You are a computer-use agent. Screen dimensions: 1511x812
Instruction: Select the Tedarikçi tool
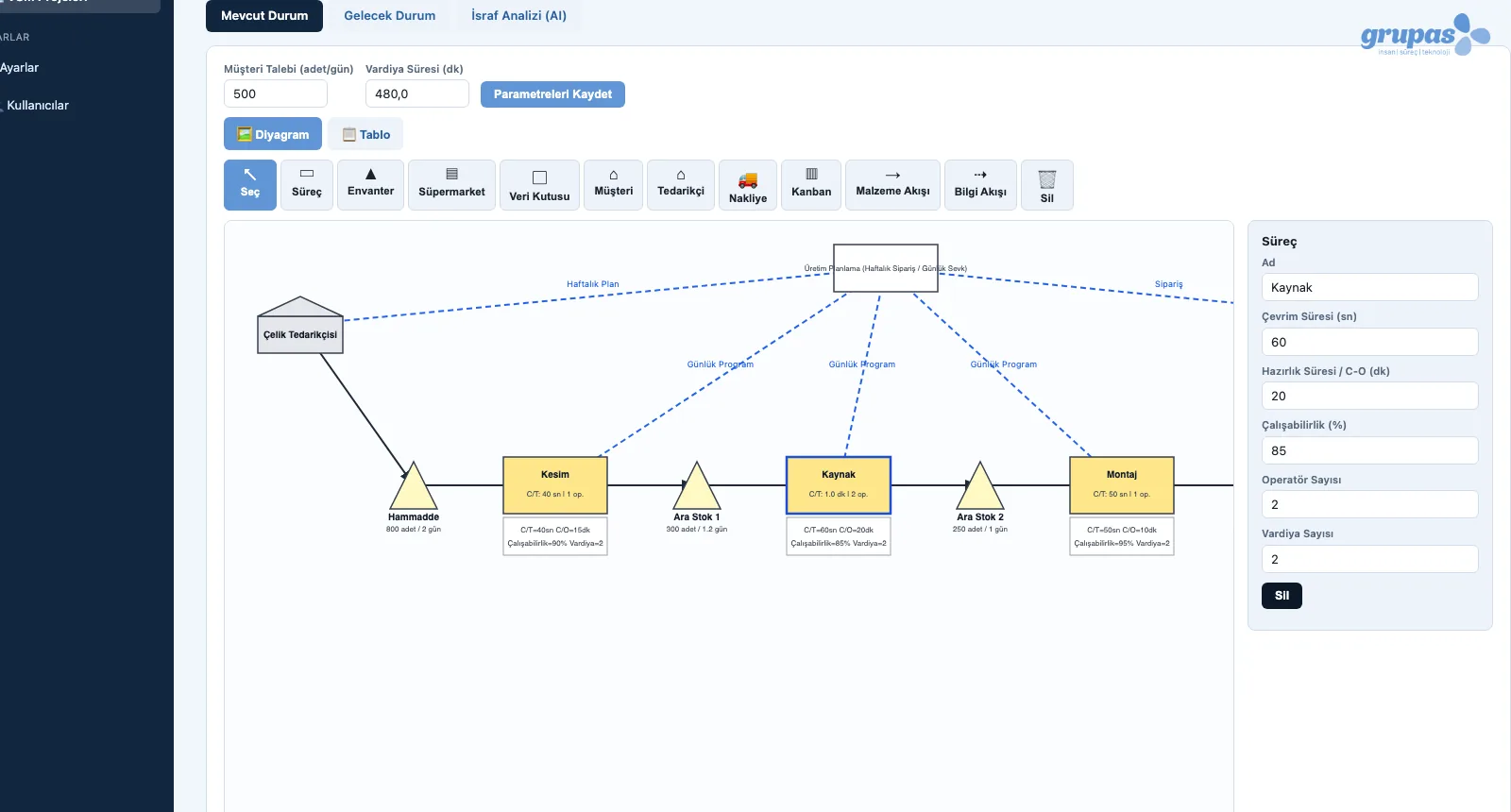[x=681, y=185]
